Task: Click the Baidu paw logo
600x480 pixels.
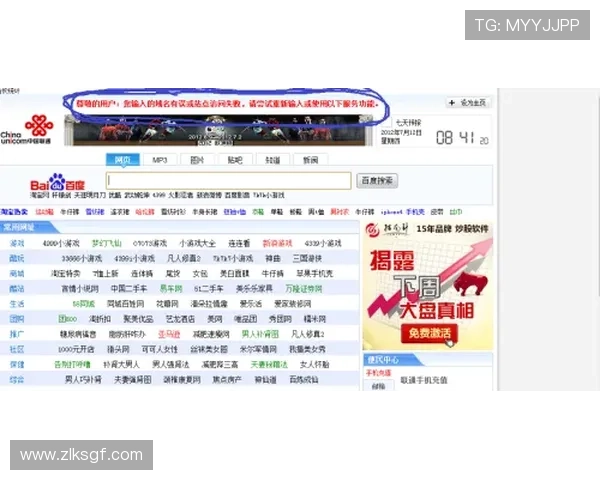Action: click(58, 183)
